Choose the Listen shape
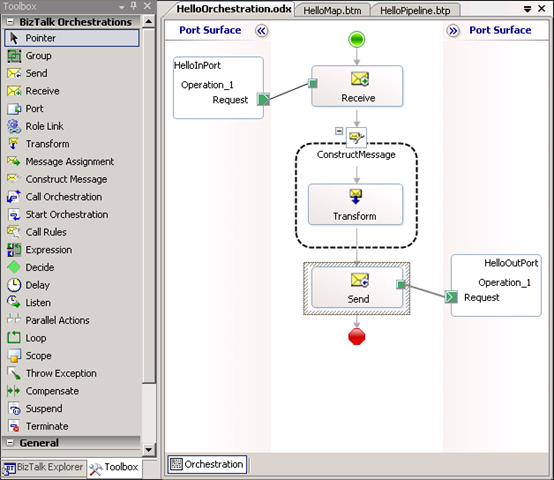 pyautogui.click(x=72, y=303)
